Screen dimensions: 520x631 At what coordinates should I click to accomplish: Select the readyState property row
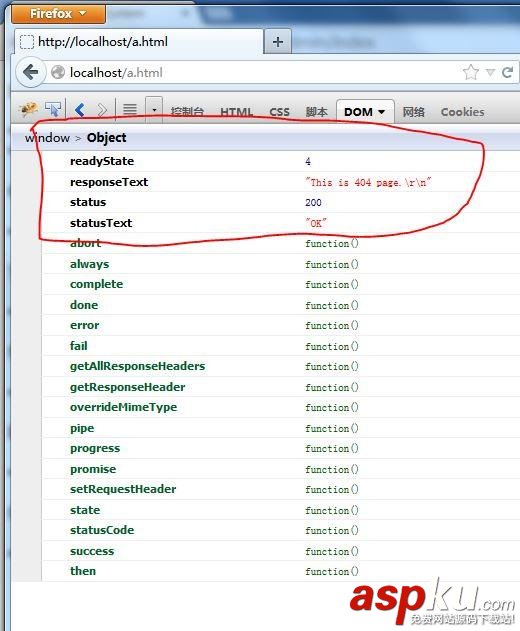click(281, 161)
